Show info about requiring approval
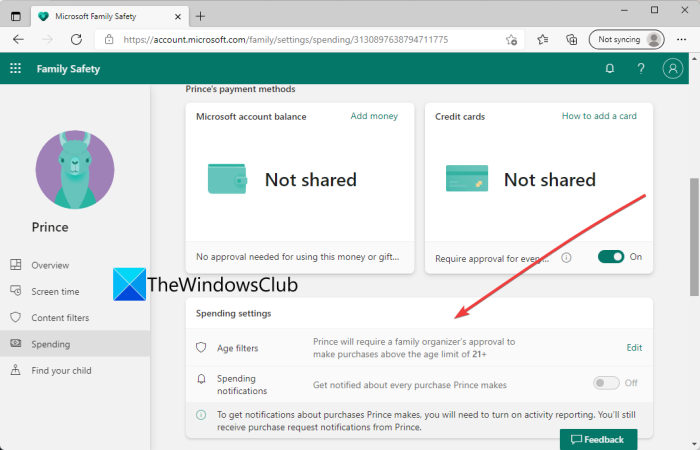The width and height of the screenshot is (700, 450). pos(566,258)
